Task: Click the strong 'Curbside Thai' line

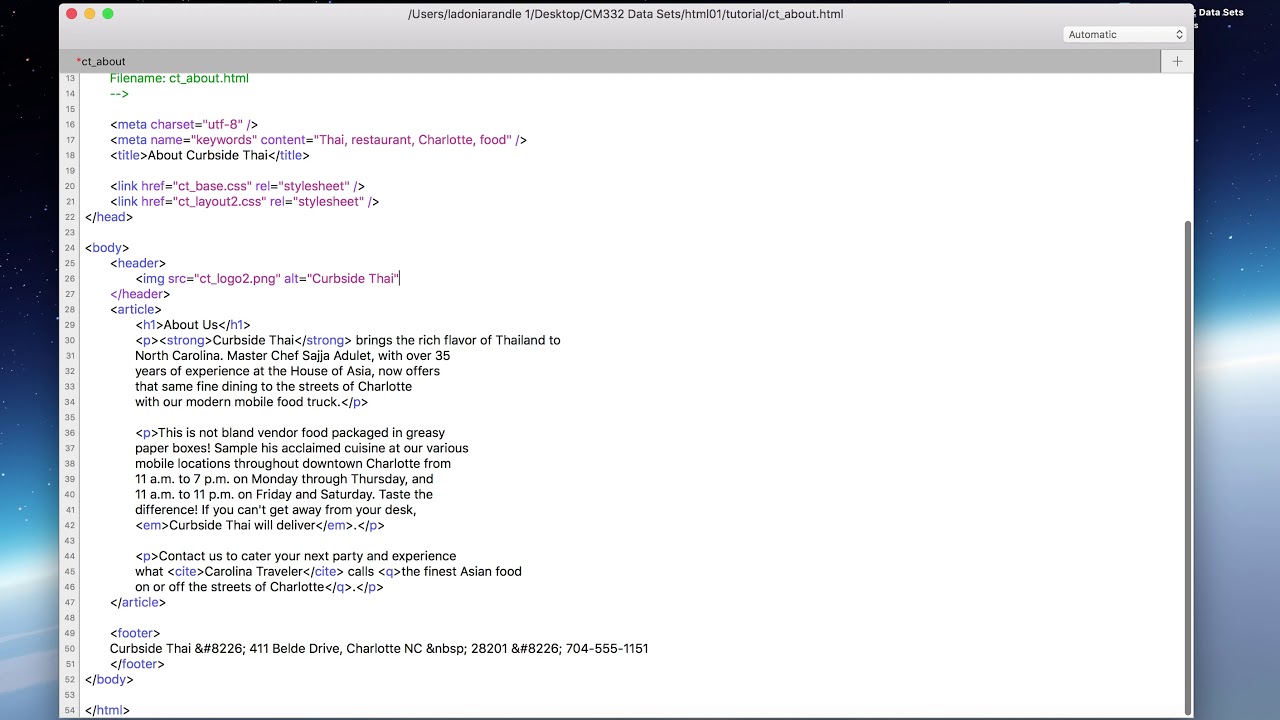Action: [348, 340]
